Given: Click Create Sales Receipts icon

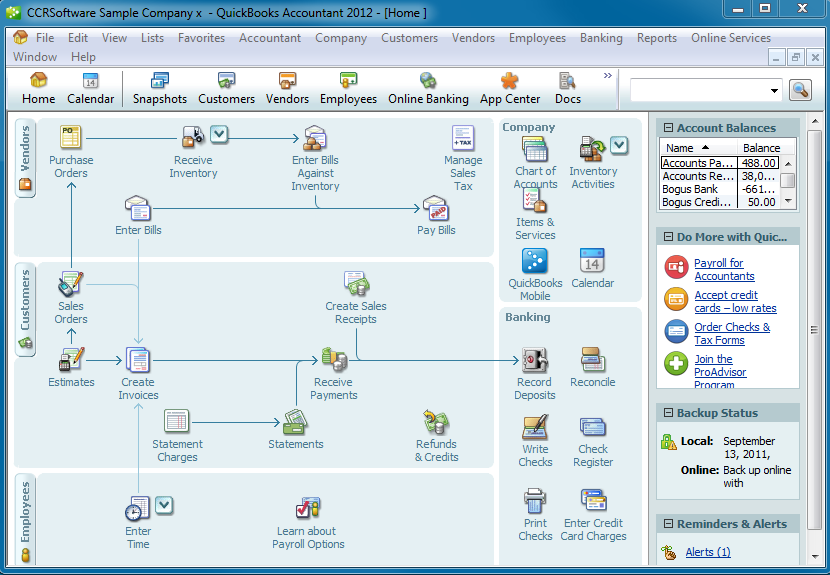Looking at the screenshot, I should click(356, 284).
